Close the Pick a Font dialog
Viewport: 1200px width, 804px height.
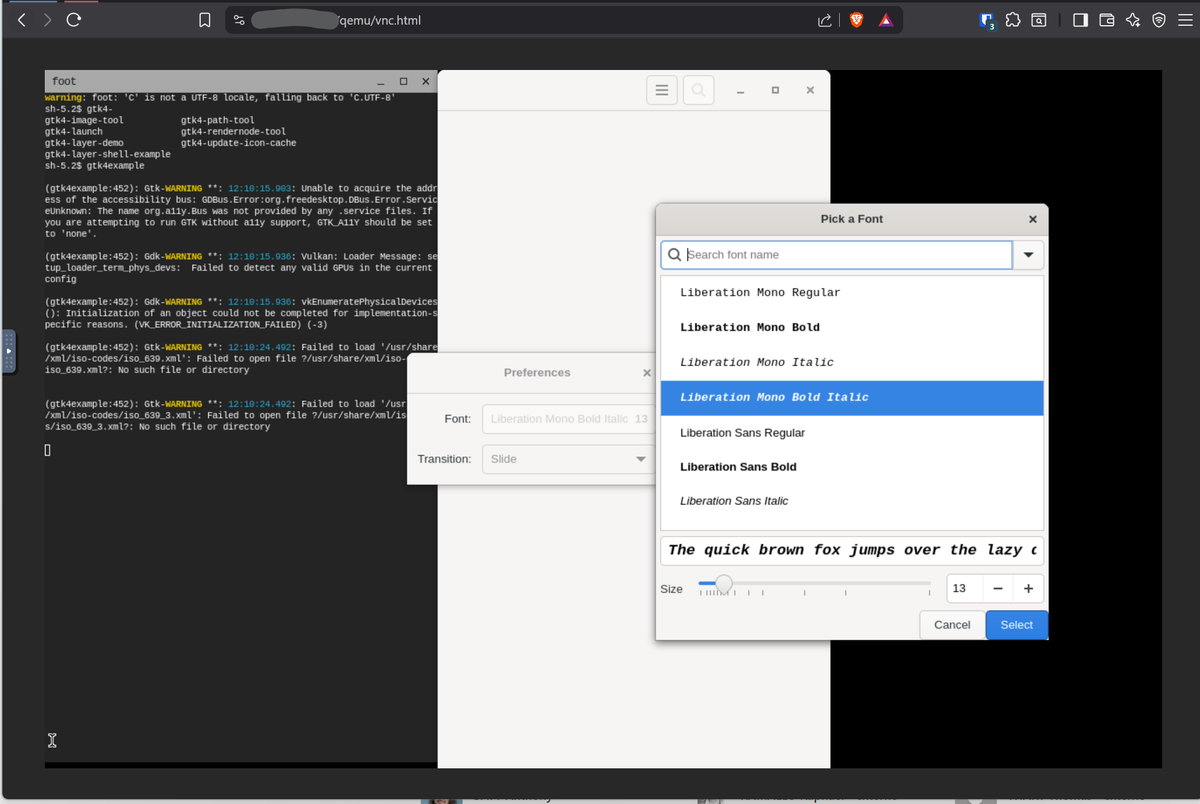click(1032, 219)
